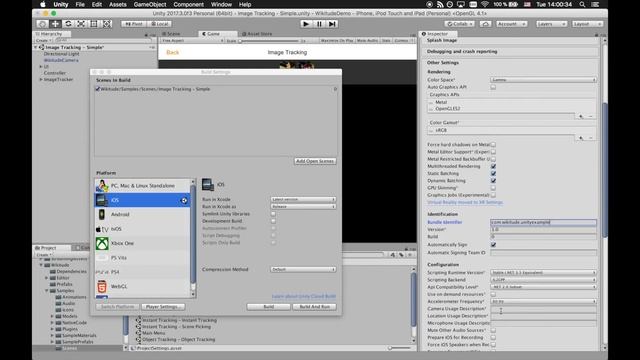Open the Apple menu
The width and height of the screenshot is (640, 360).
[x=43, y=4]
